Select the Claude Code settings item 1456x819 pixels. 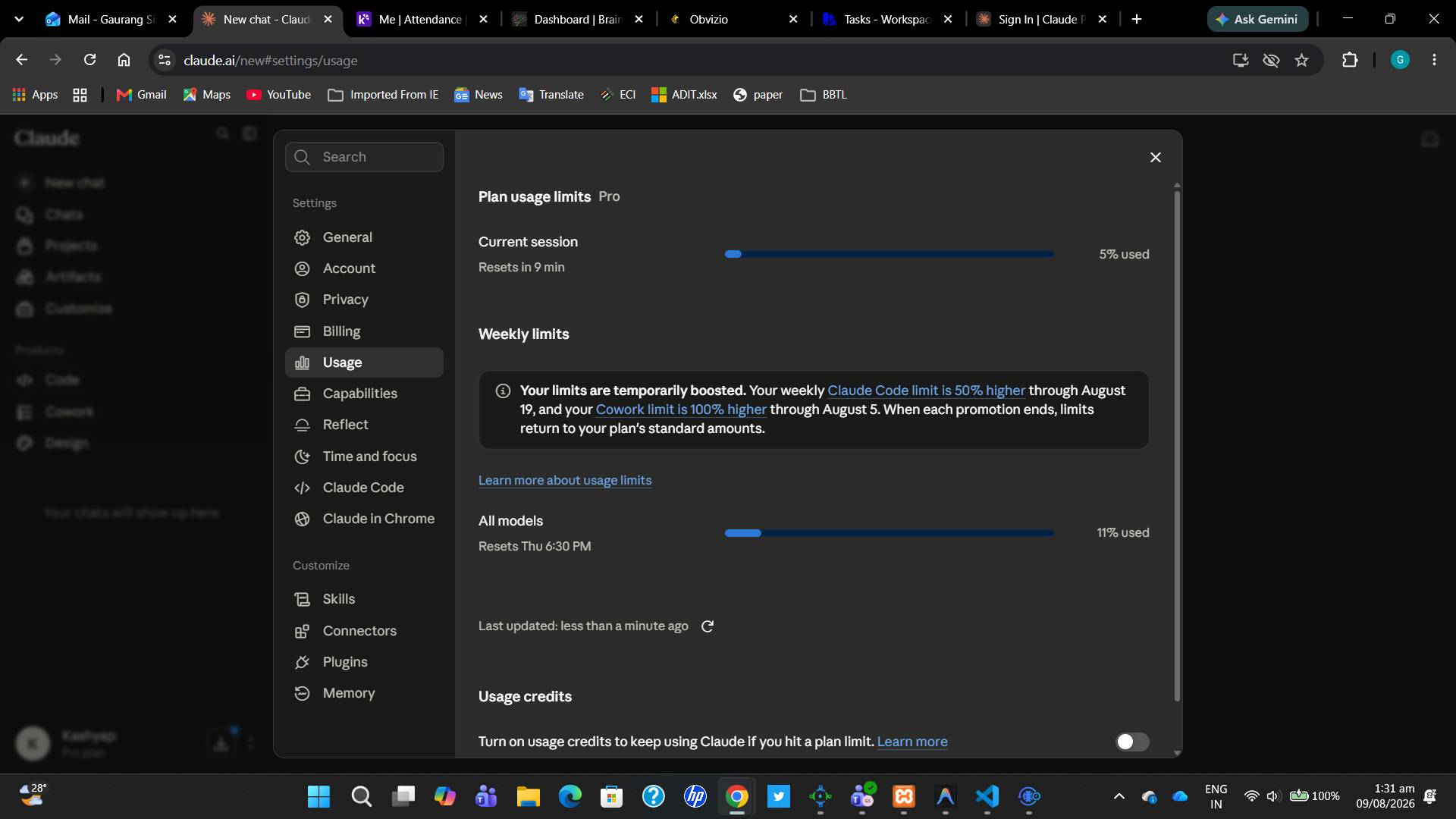[364, 488]
